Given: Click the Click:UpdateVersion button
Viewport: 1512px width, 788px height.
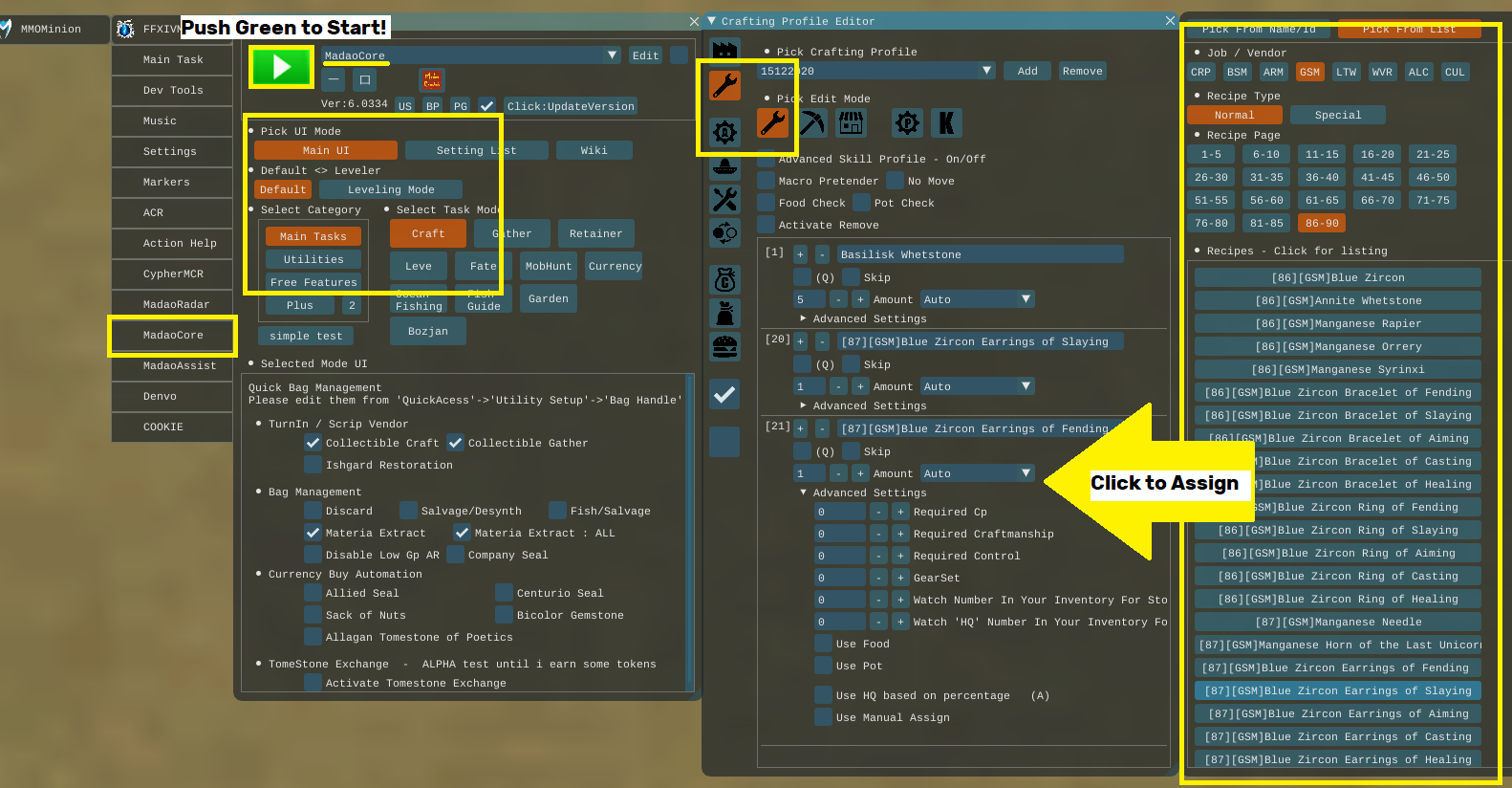Looking at the screenshot, I should click(570, 106).
